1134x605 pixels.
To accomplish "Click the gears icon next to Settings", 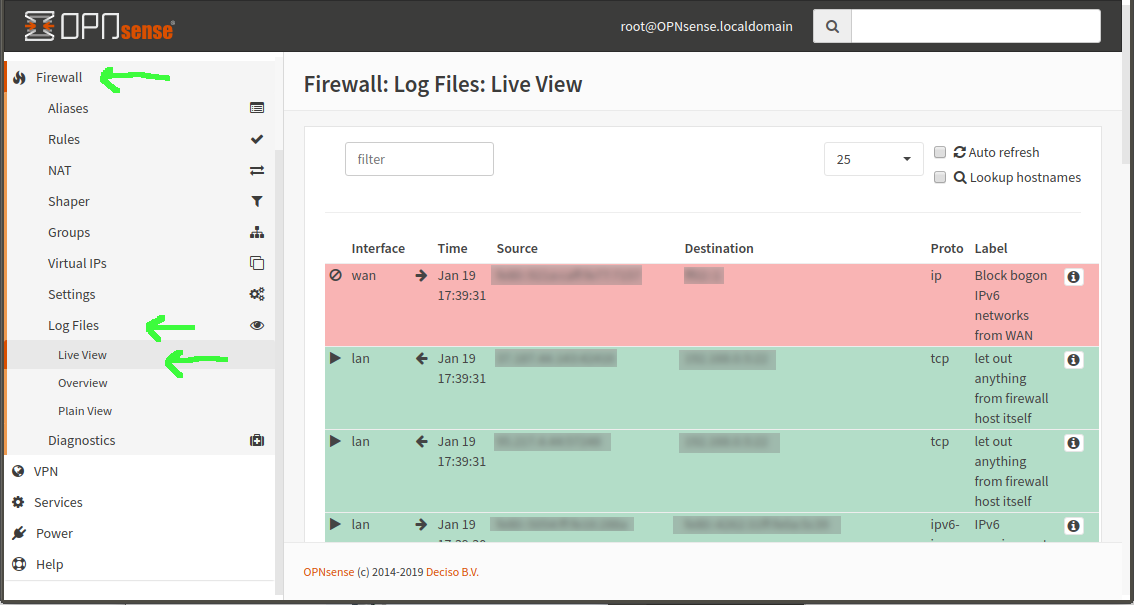I will click(x=257, y=294).
